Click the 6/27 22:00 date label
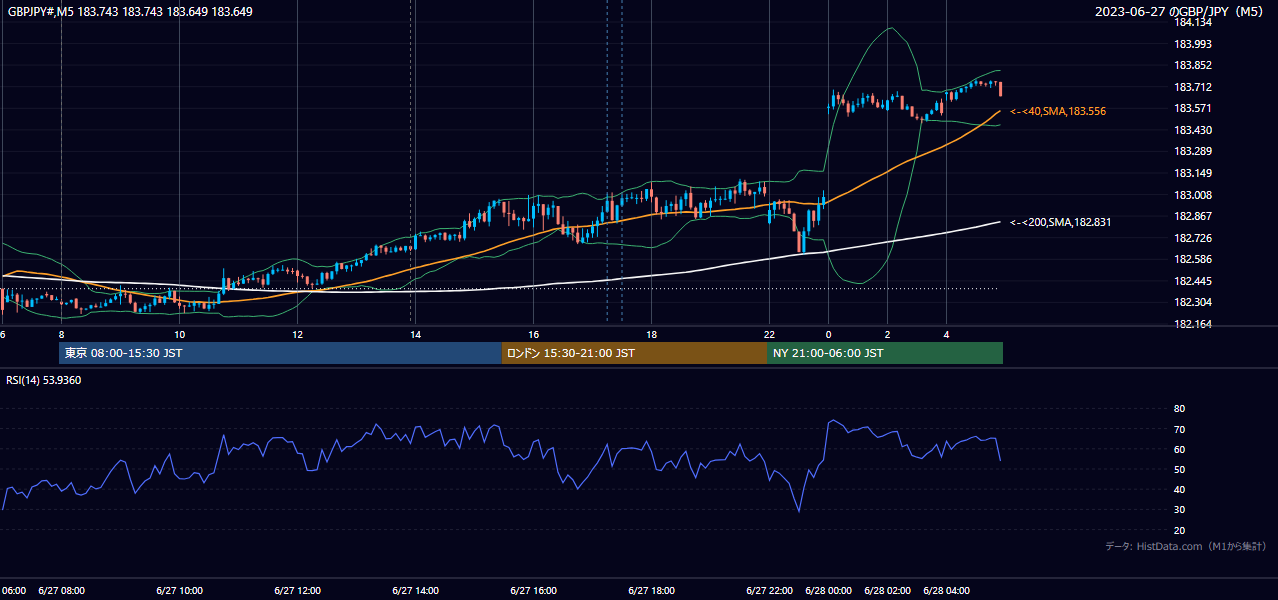This screenshot has height=600, width=1278. (769, 590)
